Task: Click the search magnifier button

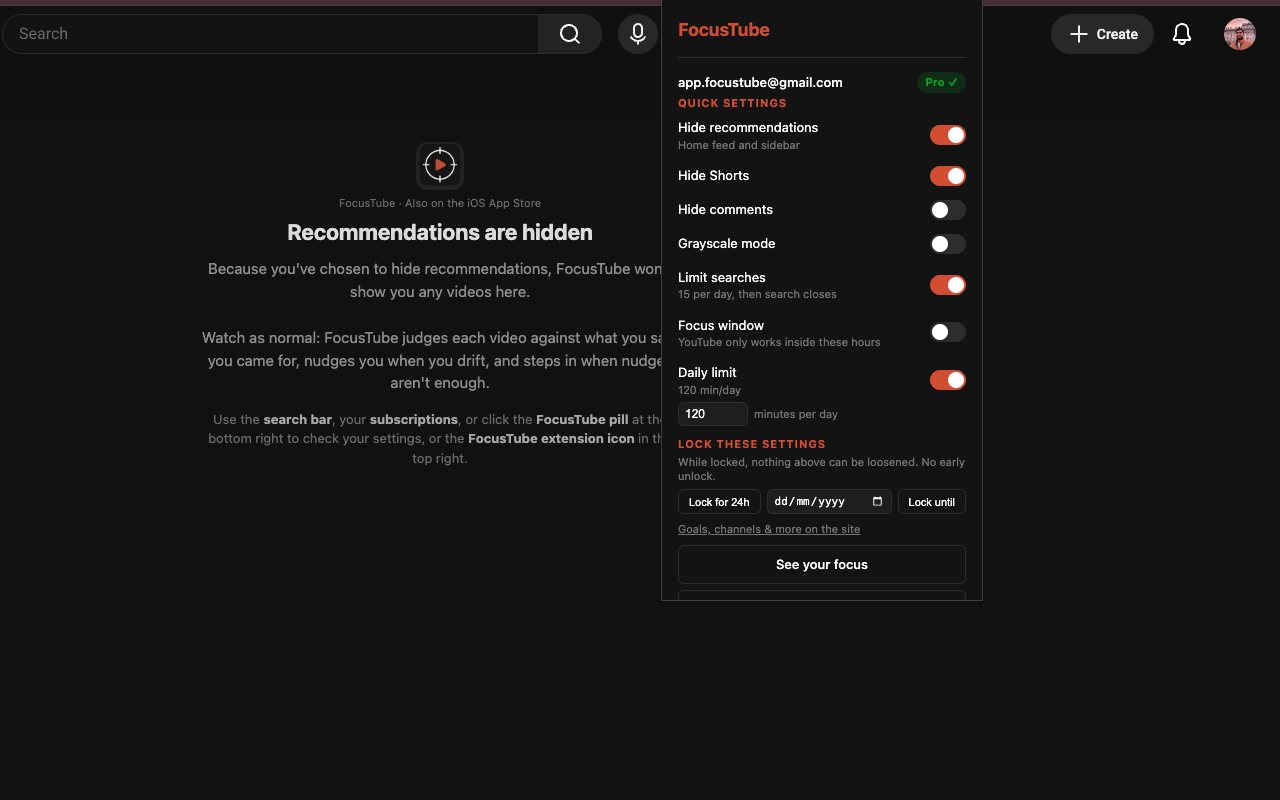Action: (570, 34)
